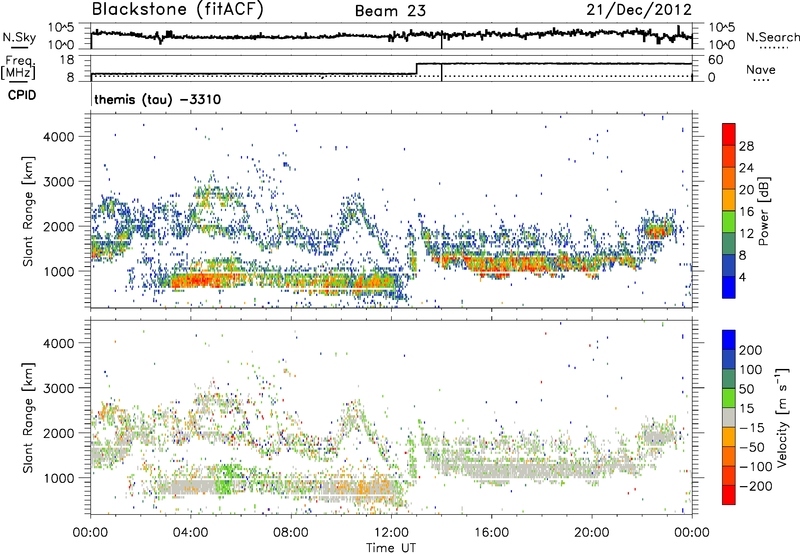
Task: Click the 'Blackstone (fitACF)' plot title
Action: click(177, 10)
